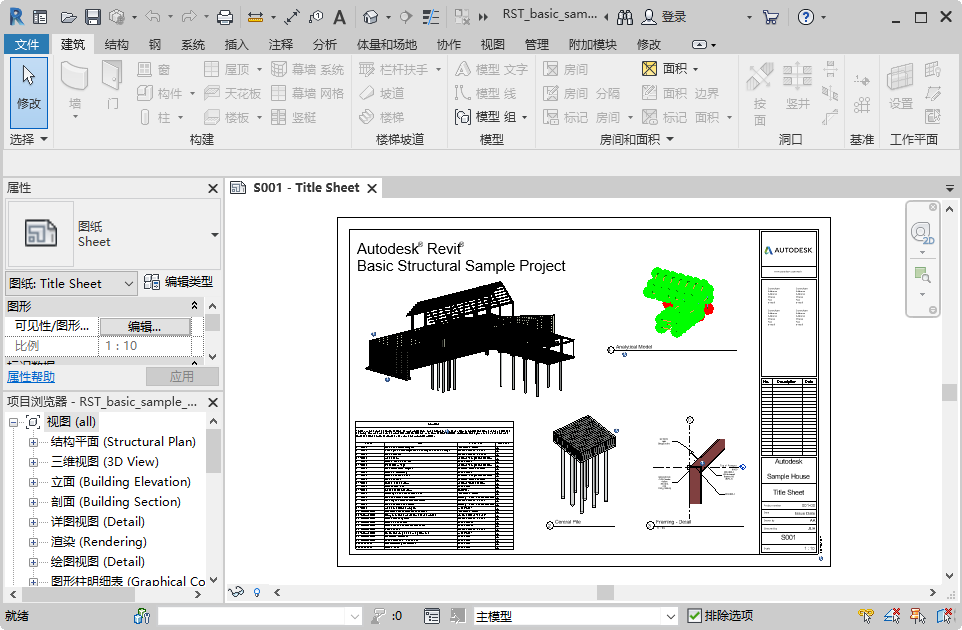Click the Text tool A icon

(339, 17)
